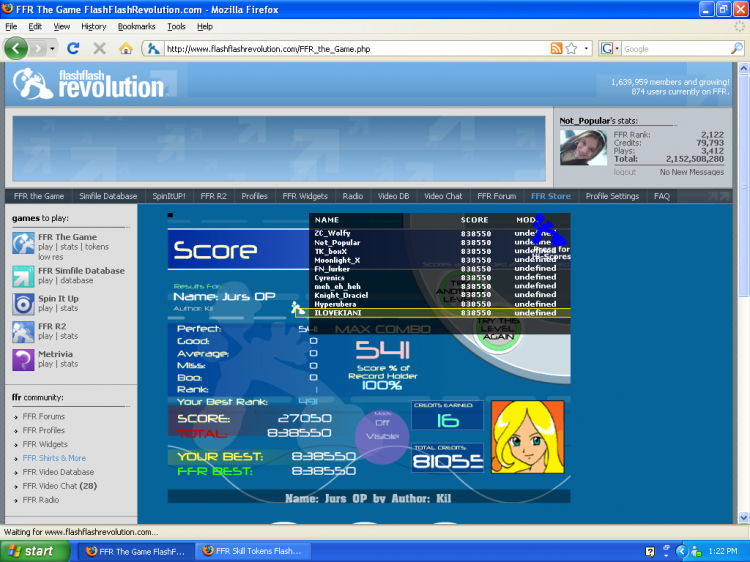Viewport: 750px width, 562px height.
Task: Click the Metrivia question mark icon
Action: point(23,360)
